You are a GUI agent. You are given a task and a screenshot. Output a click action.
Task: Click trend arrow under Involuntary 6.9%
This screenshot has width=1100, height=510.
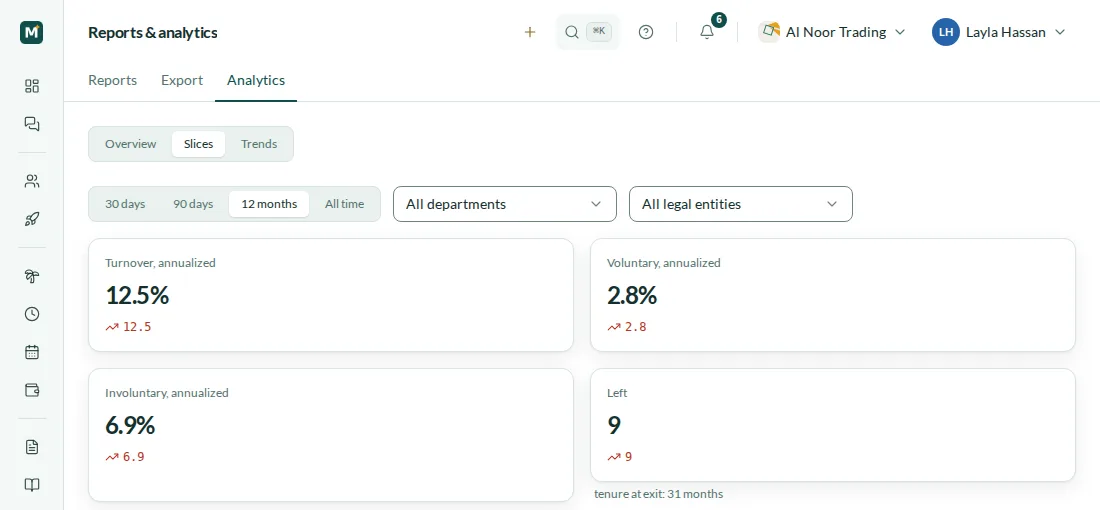[x=112, y=457]
